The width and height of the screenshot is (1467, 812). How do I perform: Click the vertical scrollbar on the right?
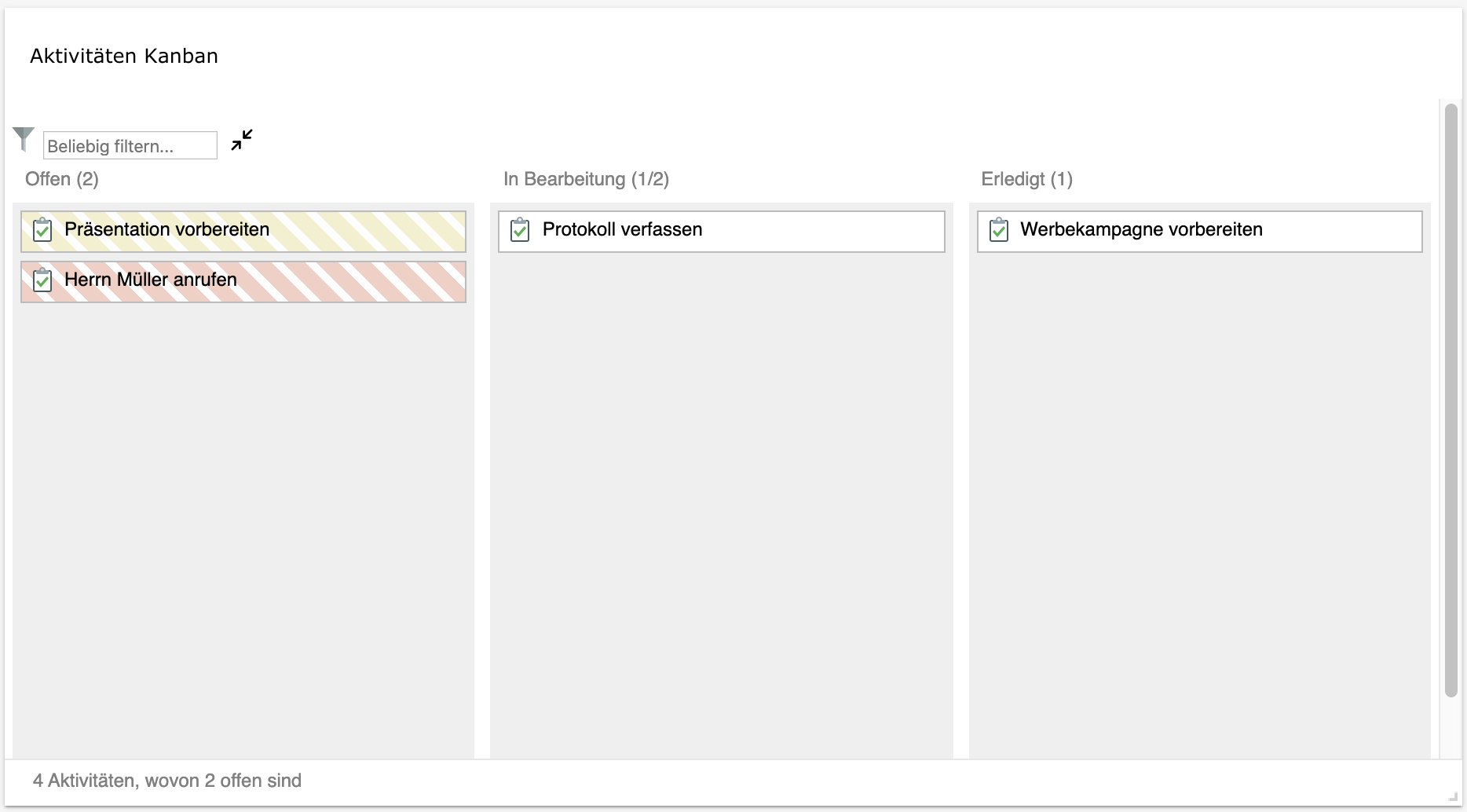click(1451, 401)
